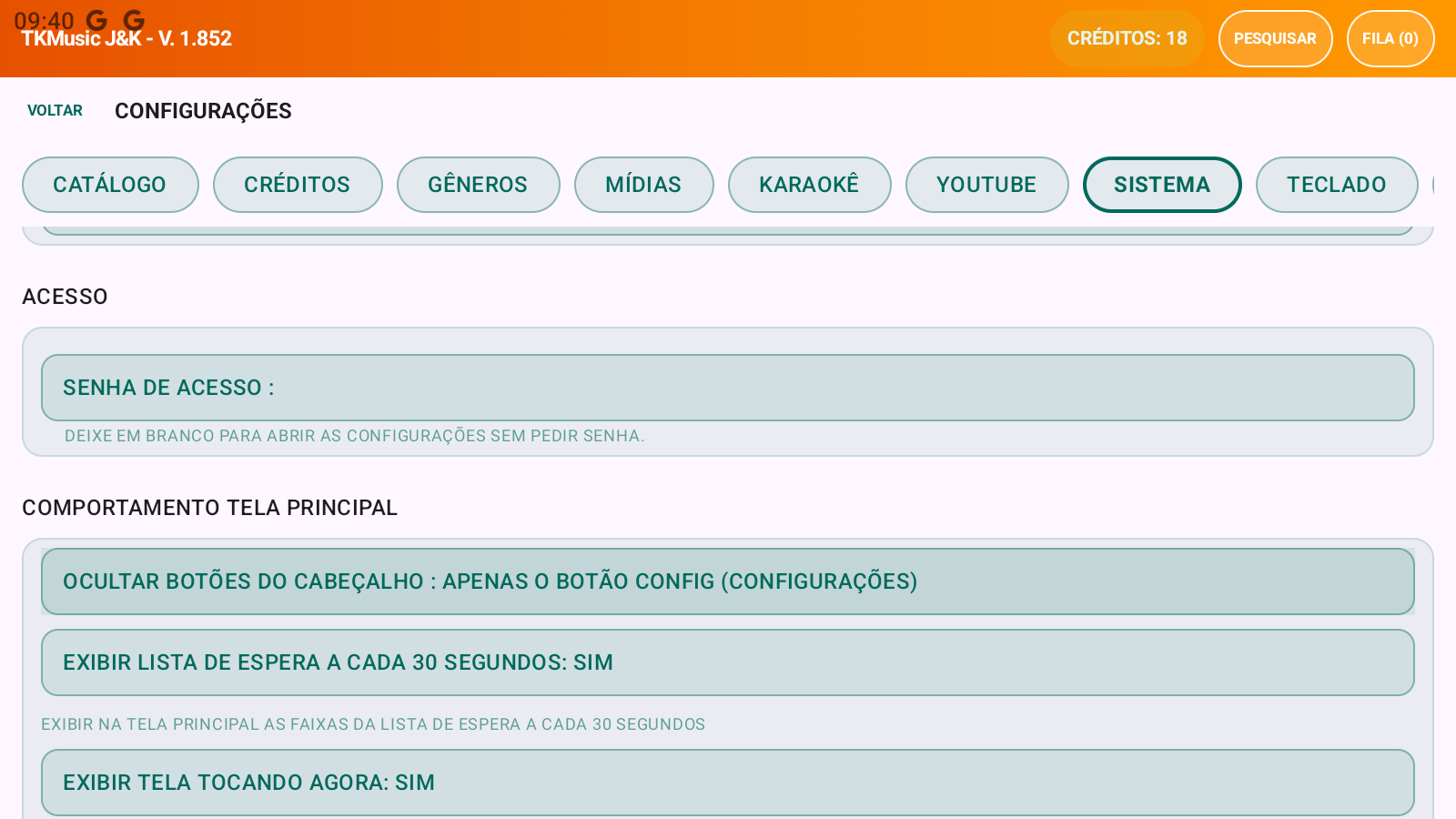The image size is (1456, 819).
Task: Click the Voltar back link
Action: click(55, 110)
